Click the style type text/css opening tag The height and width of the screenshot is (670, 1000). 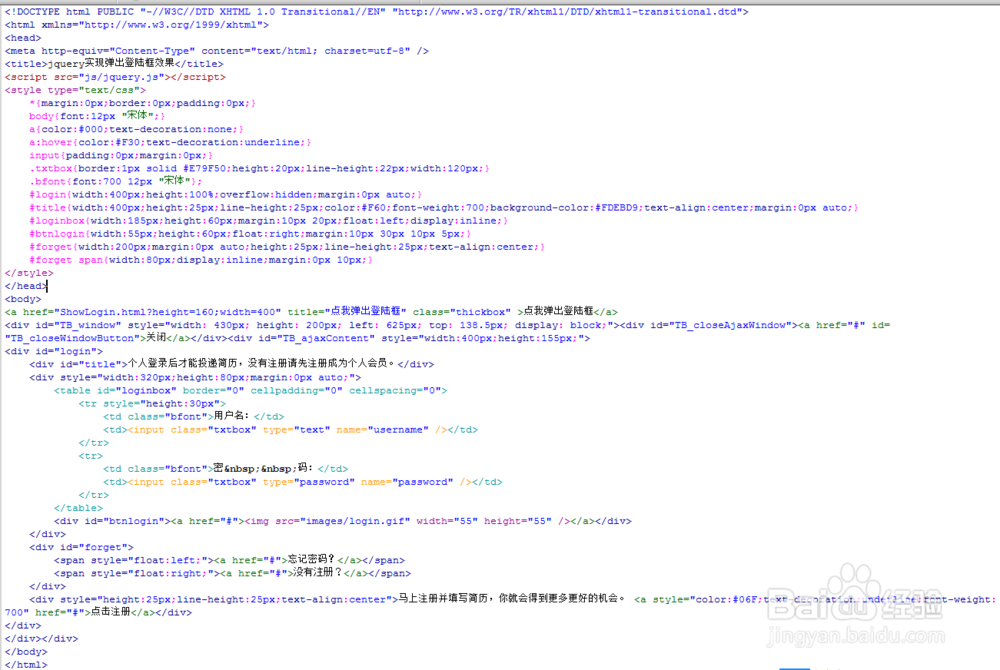(x=75, y=91)
